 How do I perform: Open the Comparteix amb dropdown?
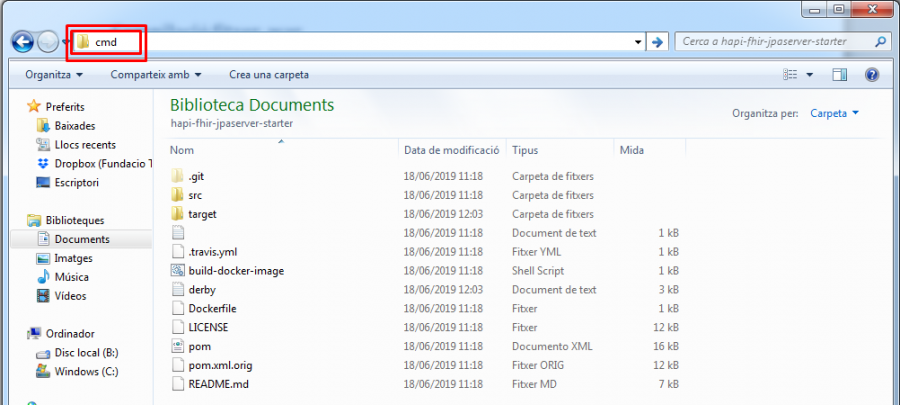tap(155, 75)
